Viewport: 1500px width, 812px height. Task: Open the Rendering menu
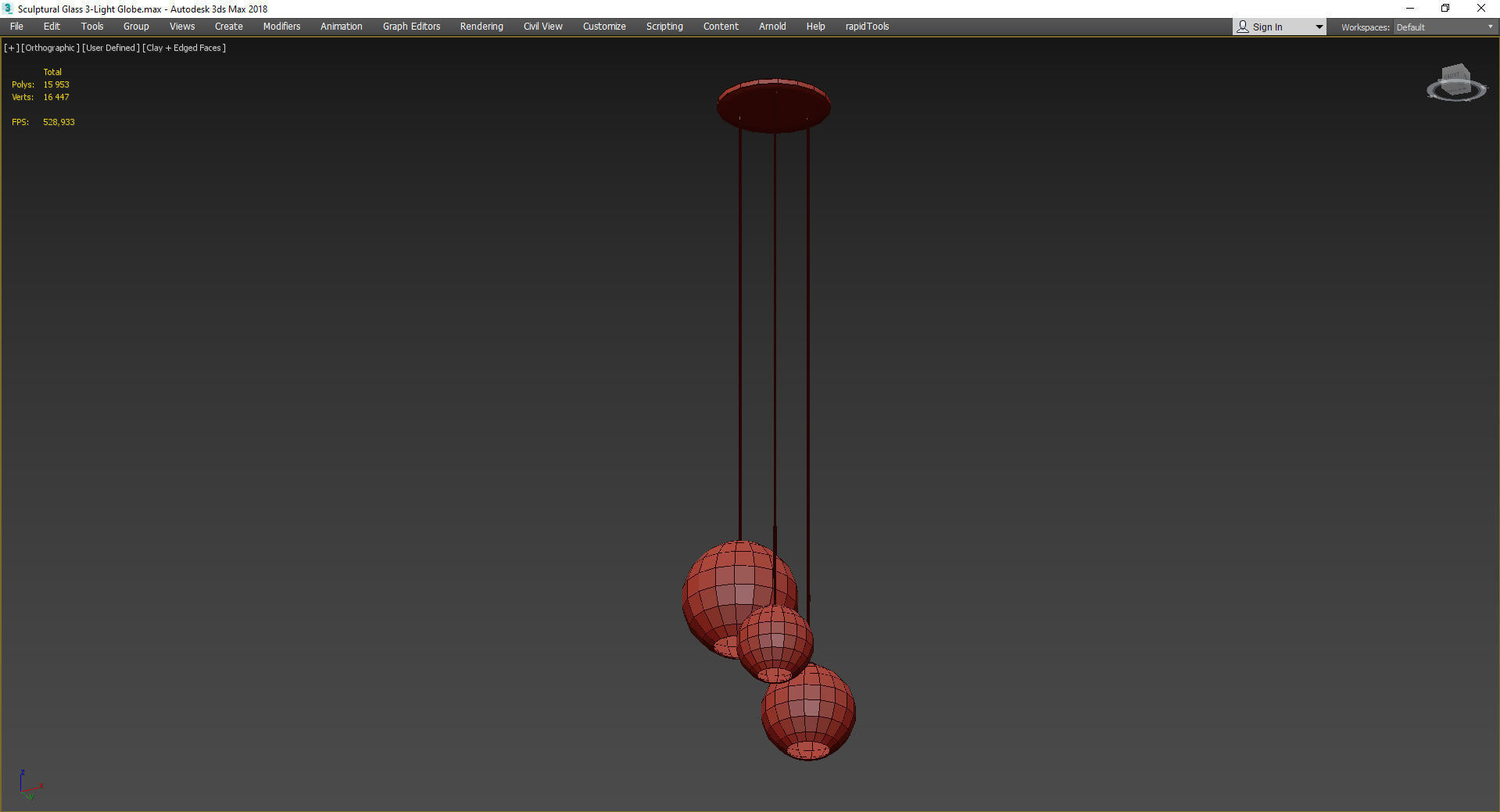coord(482,27)
